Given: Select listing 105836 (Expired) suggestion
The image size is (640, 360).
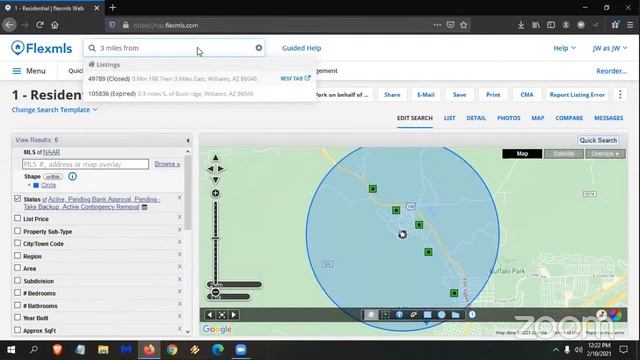Looking at the screenshot, I should click(171, 93).
